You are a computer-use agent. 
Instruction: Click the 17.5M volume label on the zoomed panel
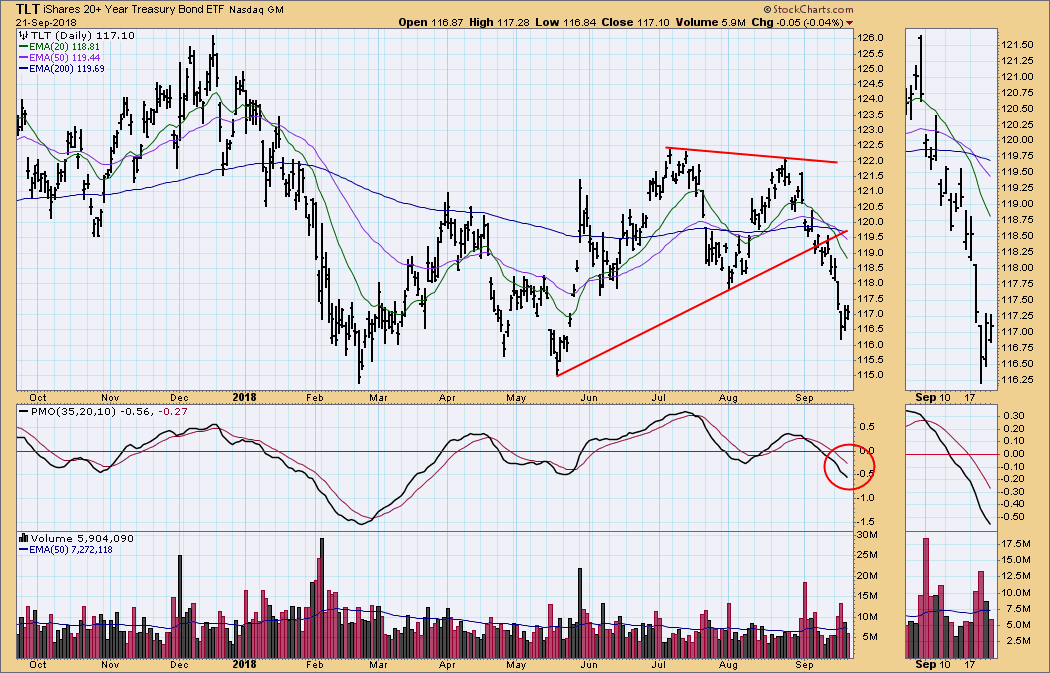tap(1017, 543)
